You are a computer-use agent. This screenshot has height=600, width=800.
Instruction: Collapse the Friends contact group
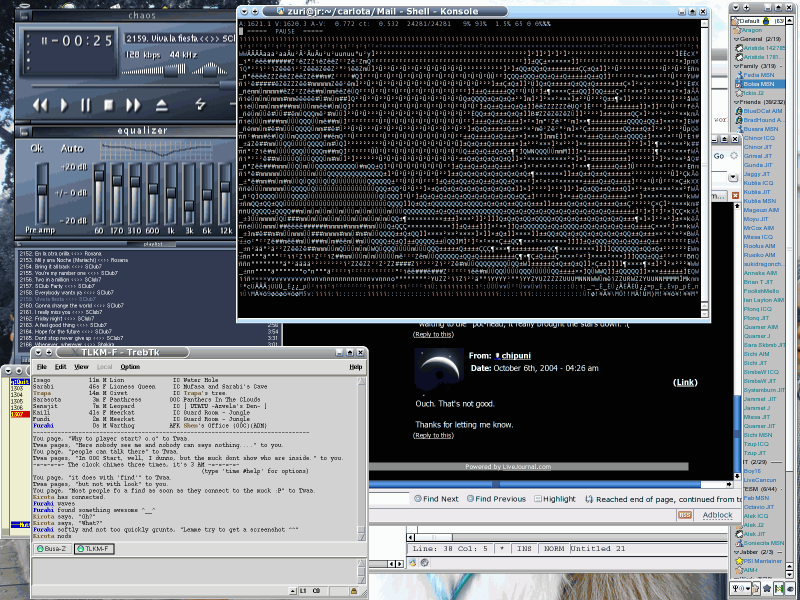click(x=738, y=102)
